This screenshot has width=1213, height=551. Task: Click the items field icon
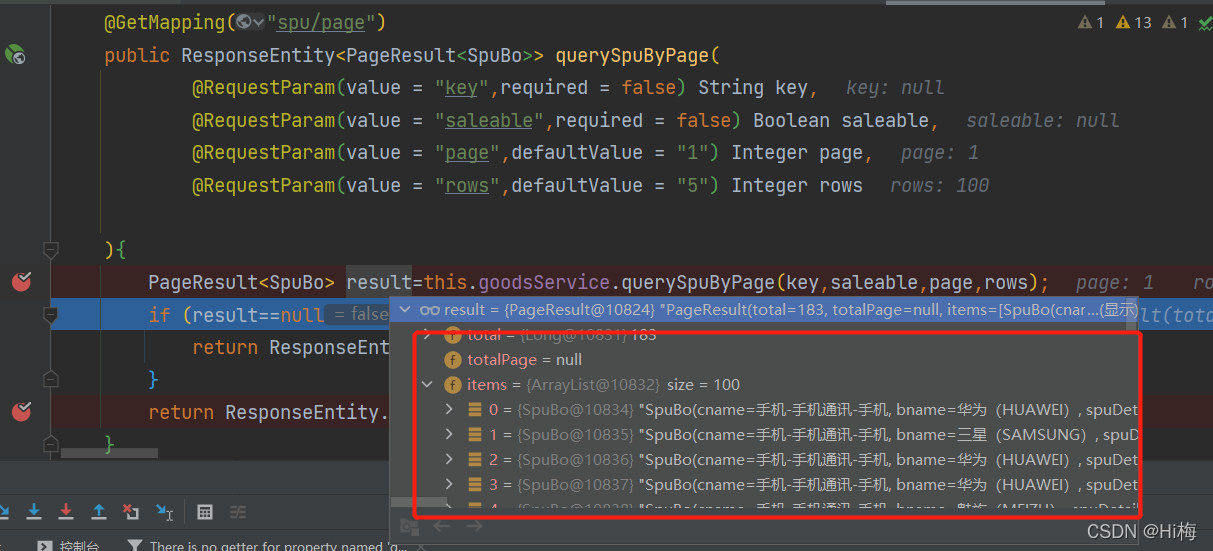click(452, 385)
